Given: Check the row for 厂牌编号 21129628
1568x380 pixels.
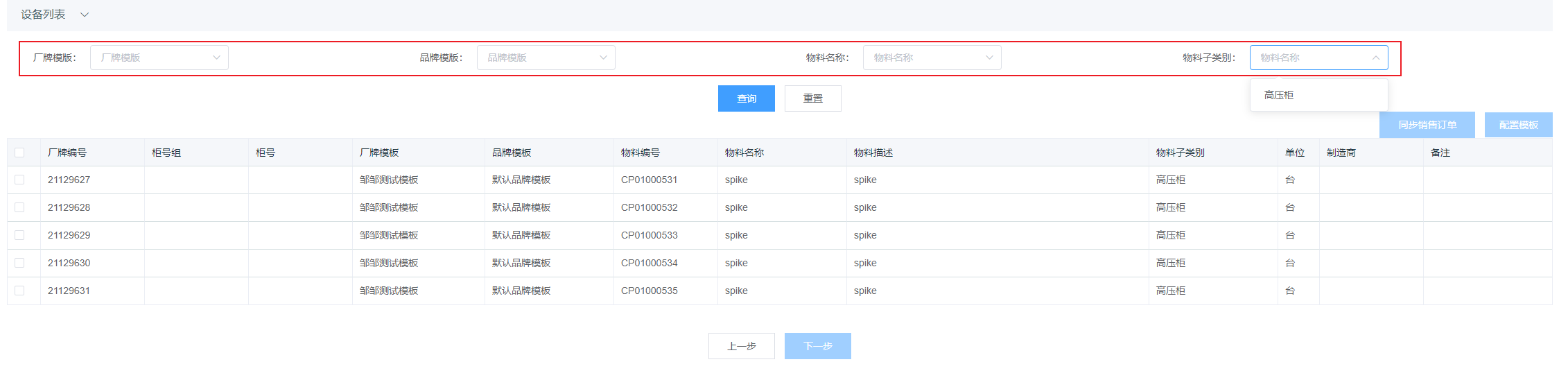Looking at the screenshot, I should point(19,207).
